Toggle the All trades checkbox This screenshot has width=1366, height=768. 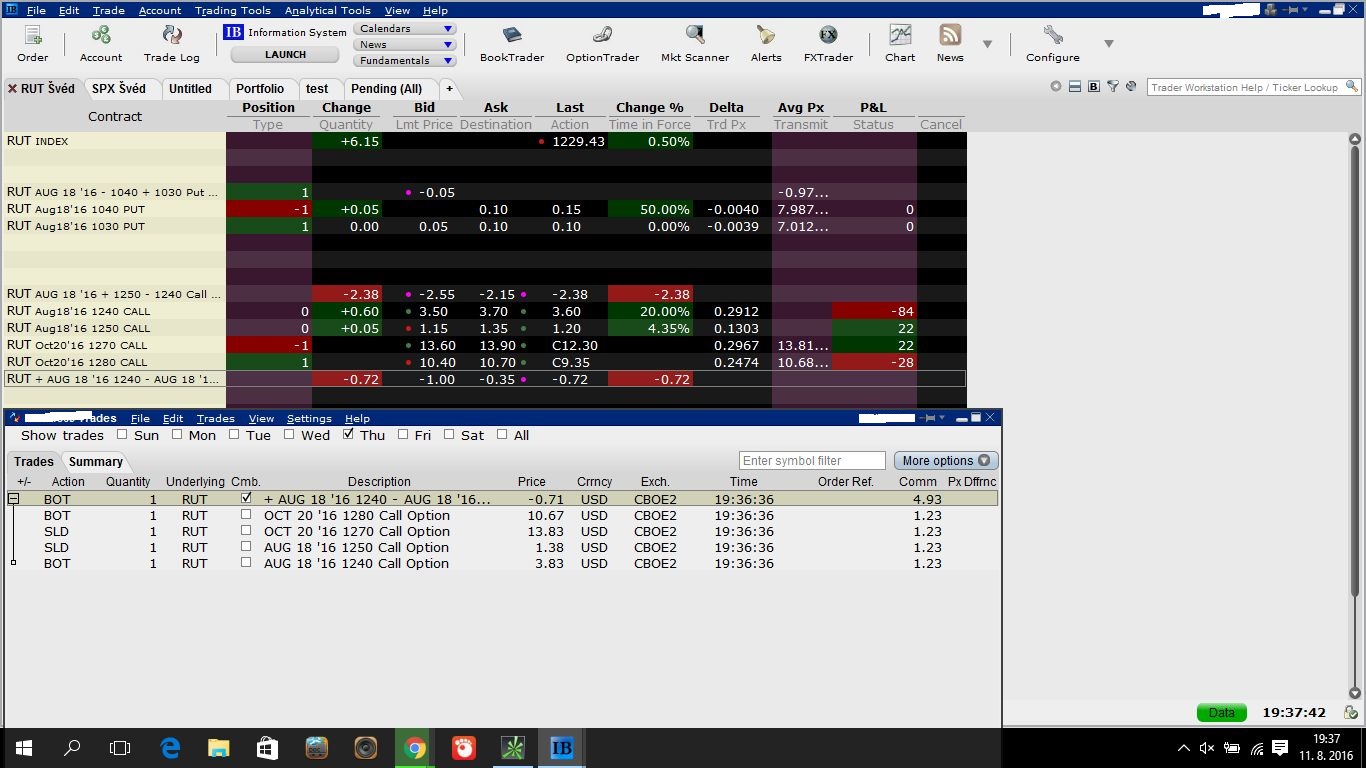point(501,435)
